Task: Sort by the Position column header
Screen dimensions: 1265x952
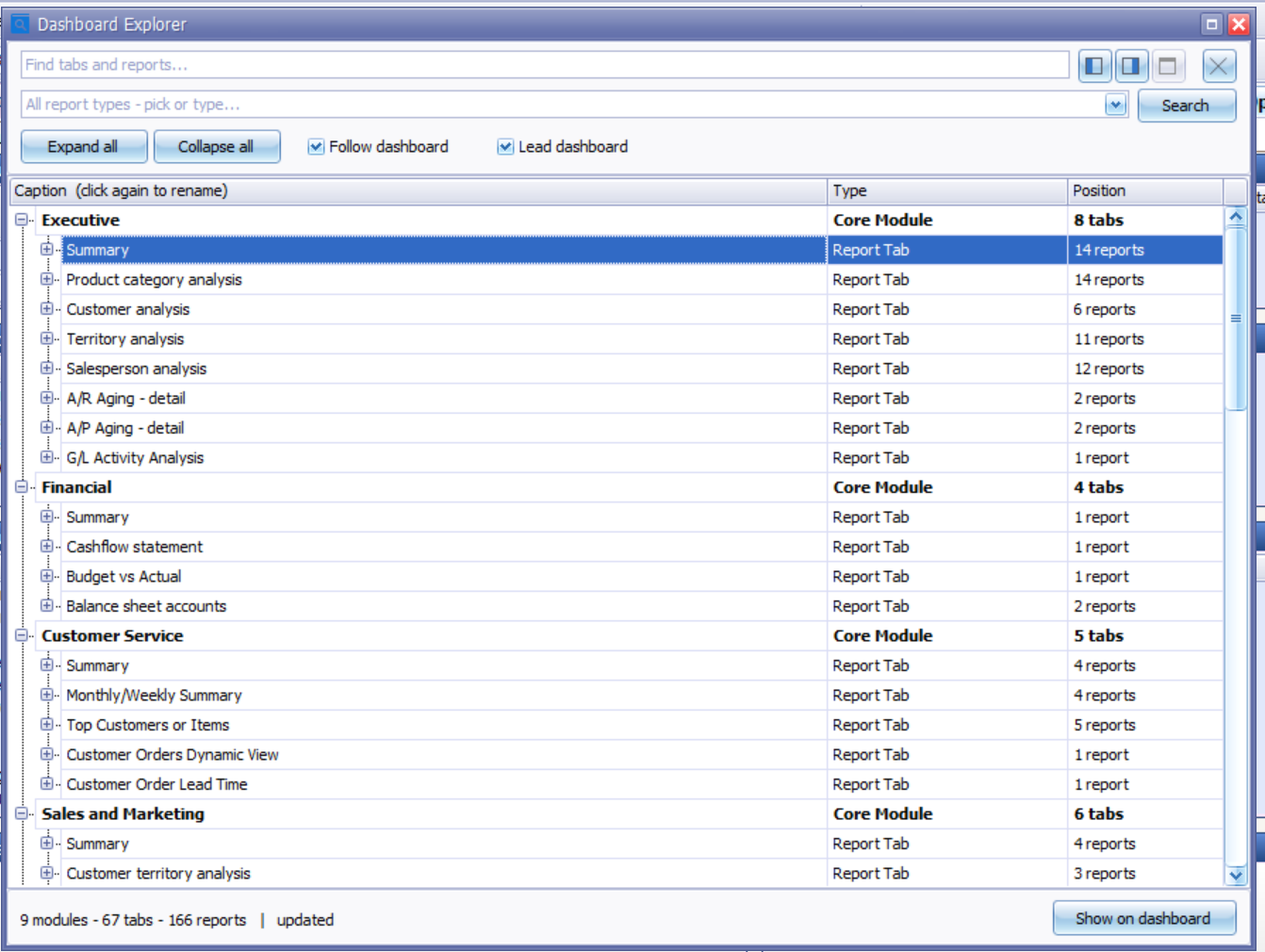Action: [1145, 190]
